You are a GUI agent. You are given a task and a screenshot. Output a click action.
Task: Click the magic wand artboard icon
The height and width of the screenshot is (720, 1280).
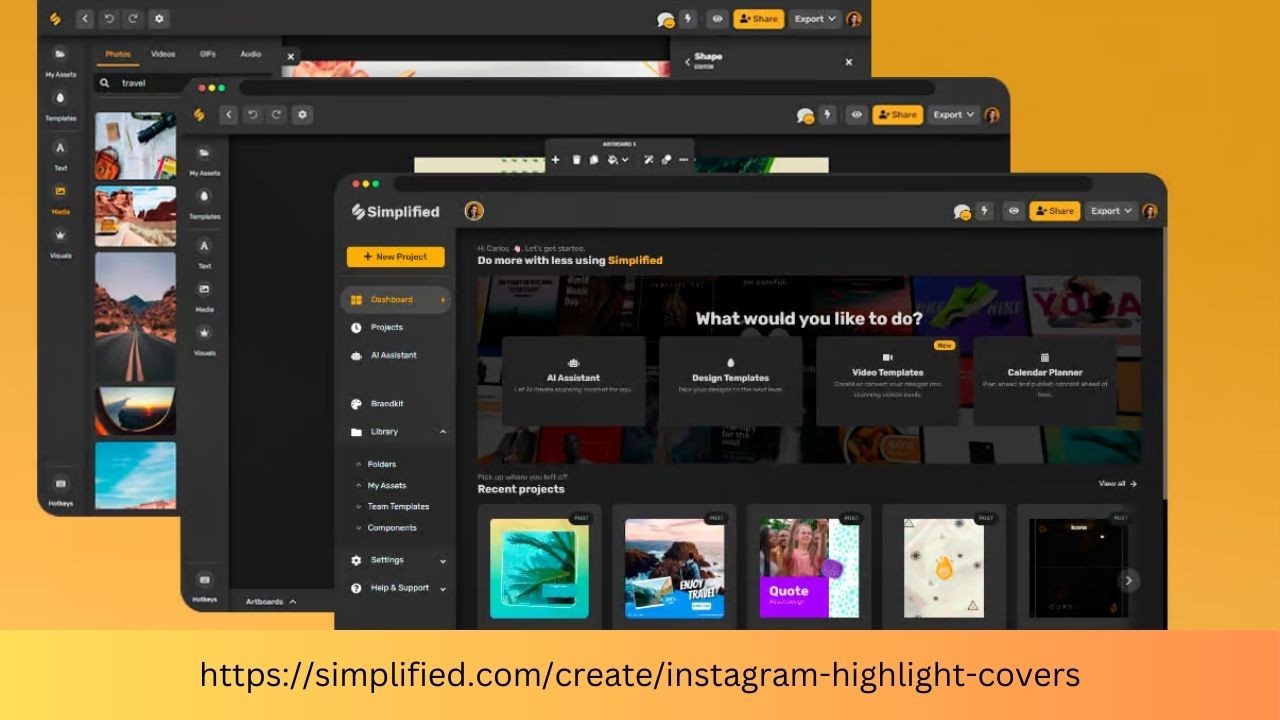(x=648, y=159)
